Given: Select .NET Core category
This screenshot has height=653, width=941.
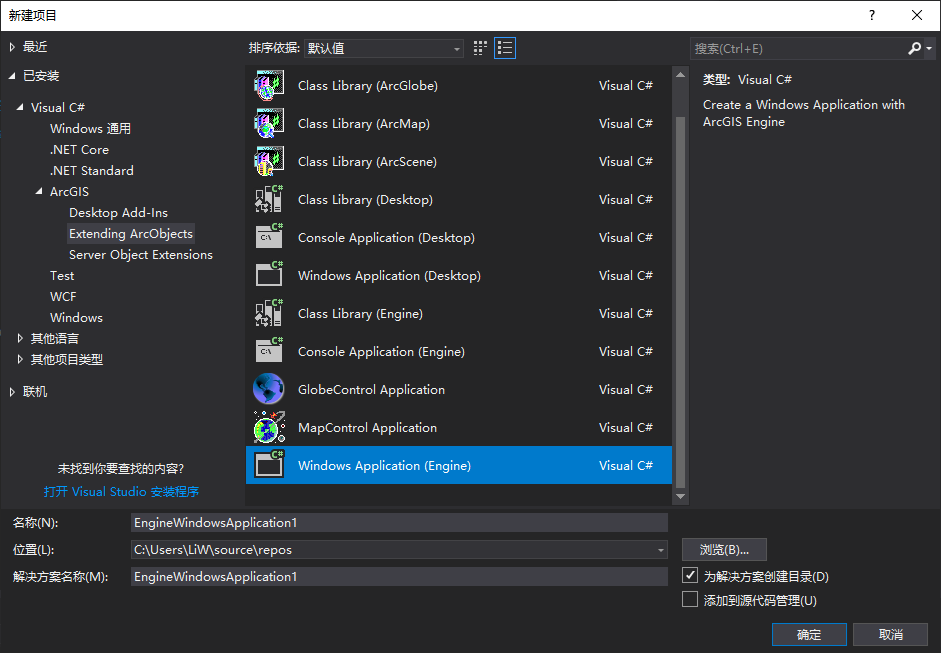Looking at the screenshot, I should 79,149.
